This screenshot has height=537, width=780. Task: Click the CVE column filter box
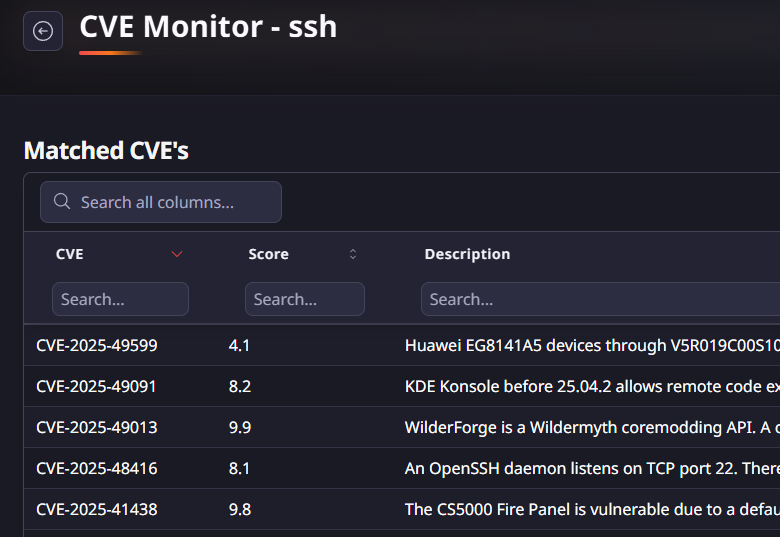tap(120, 299)
